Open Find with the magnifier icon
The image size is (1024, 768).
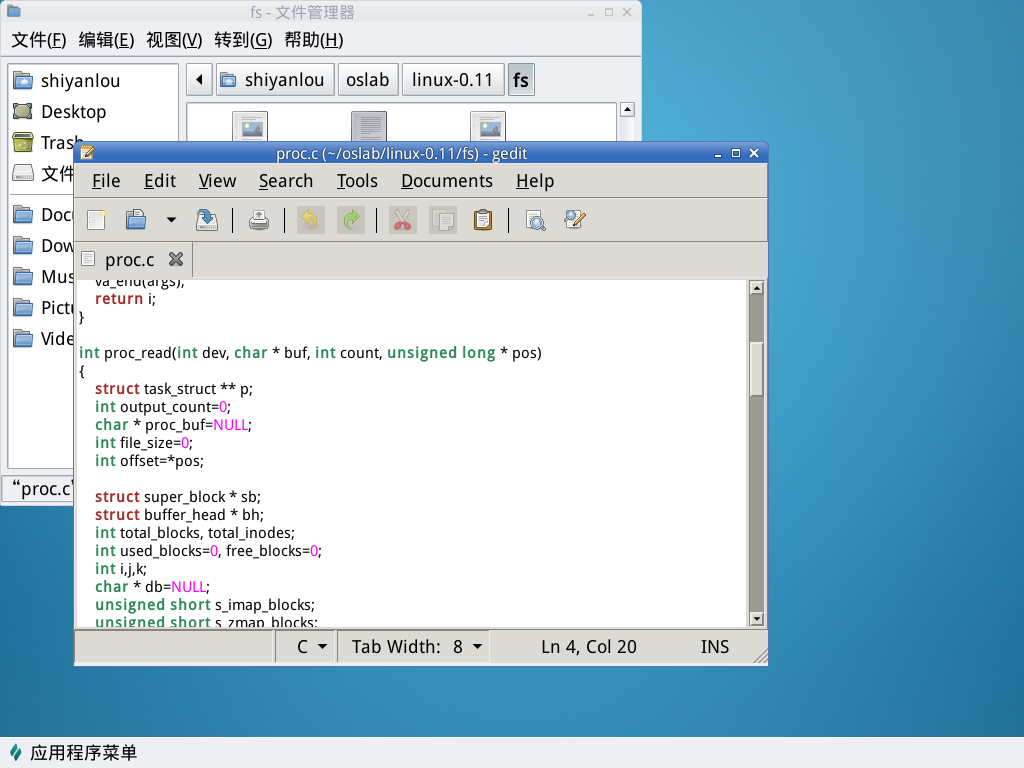tap(536, 220)
